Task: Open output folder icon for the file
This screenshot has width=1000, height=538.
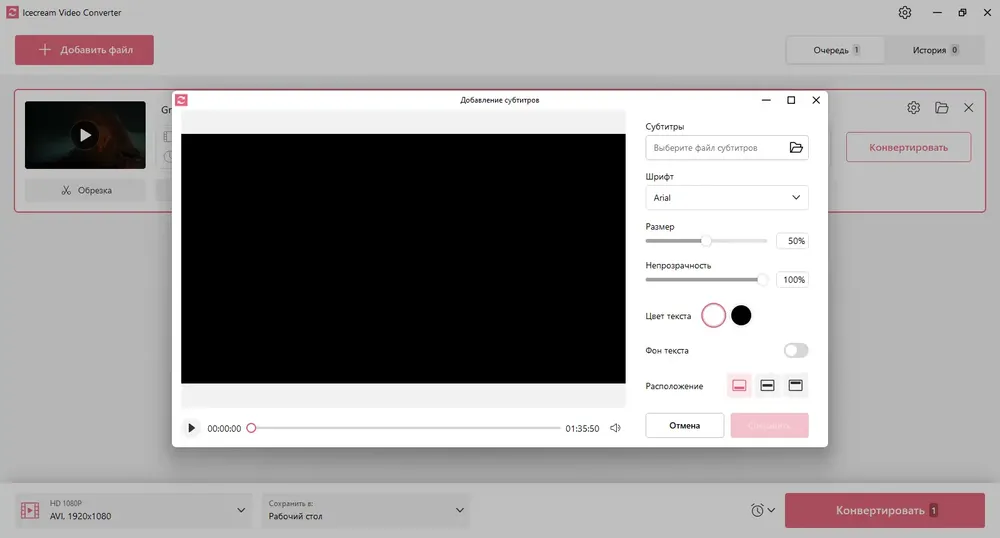Action: coord(941,108)
